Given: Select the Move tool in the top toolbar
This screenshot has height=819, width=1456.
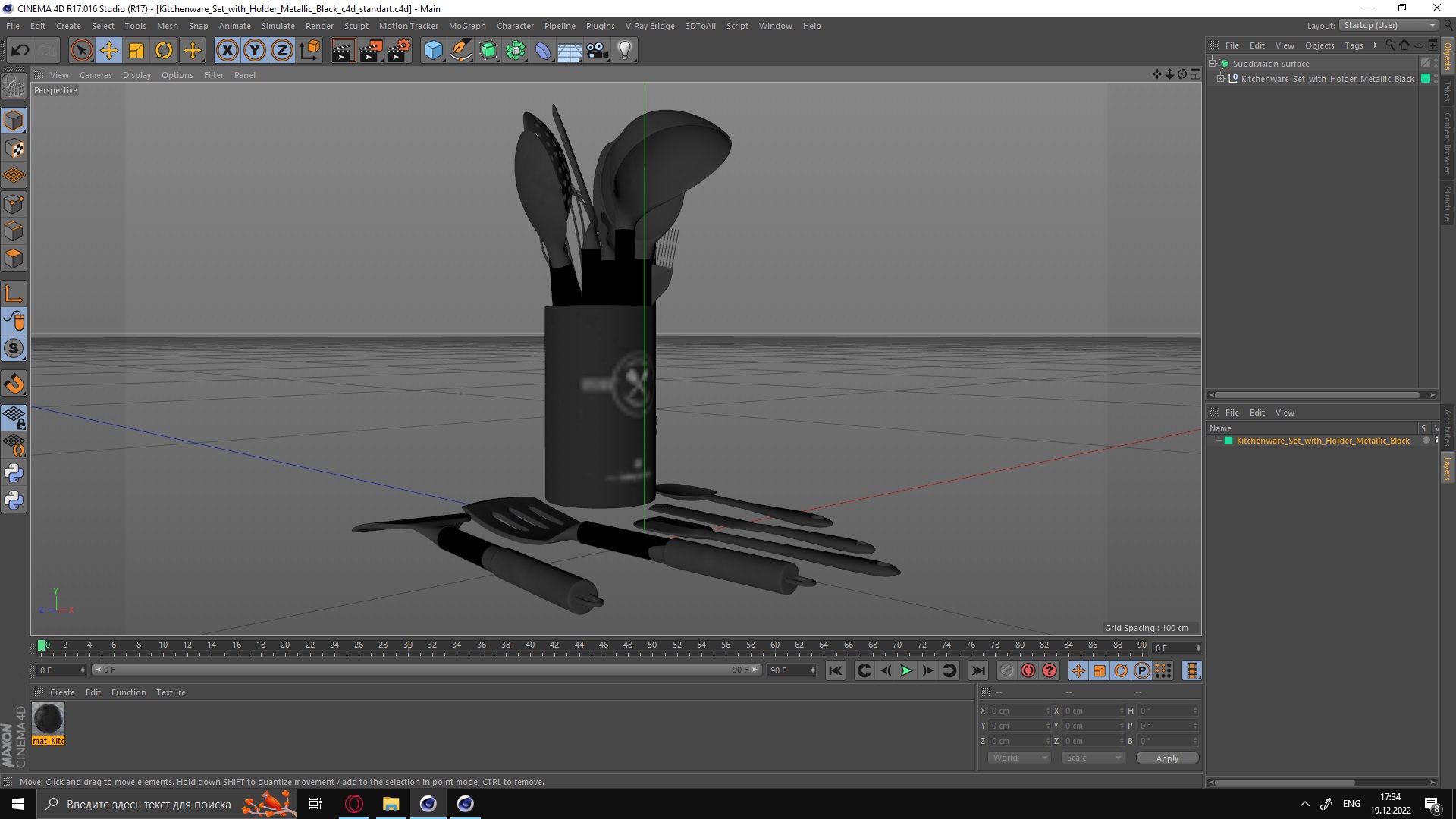Looking at the screenshot, I should click(x=109, y=51).
